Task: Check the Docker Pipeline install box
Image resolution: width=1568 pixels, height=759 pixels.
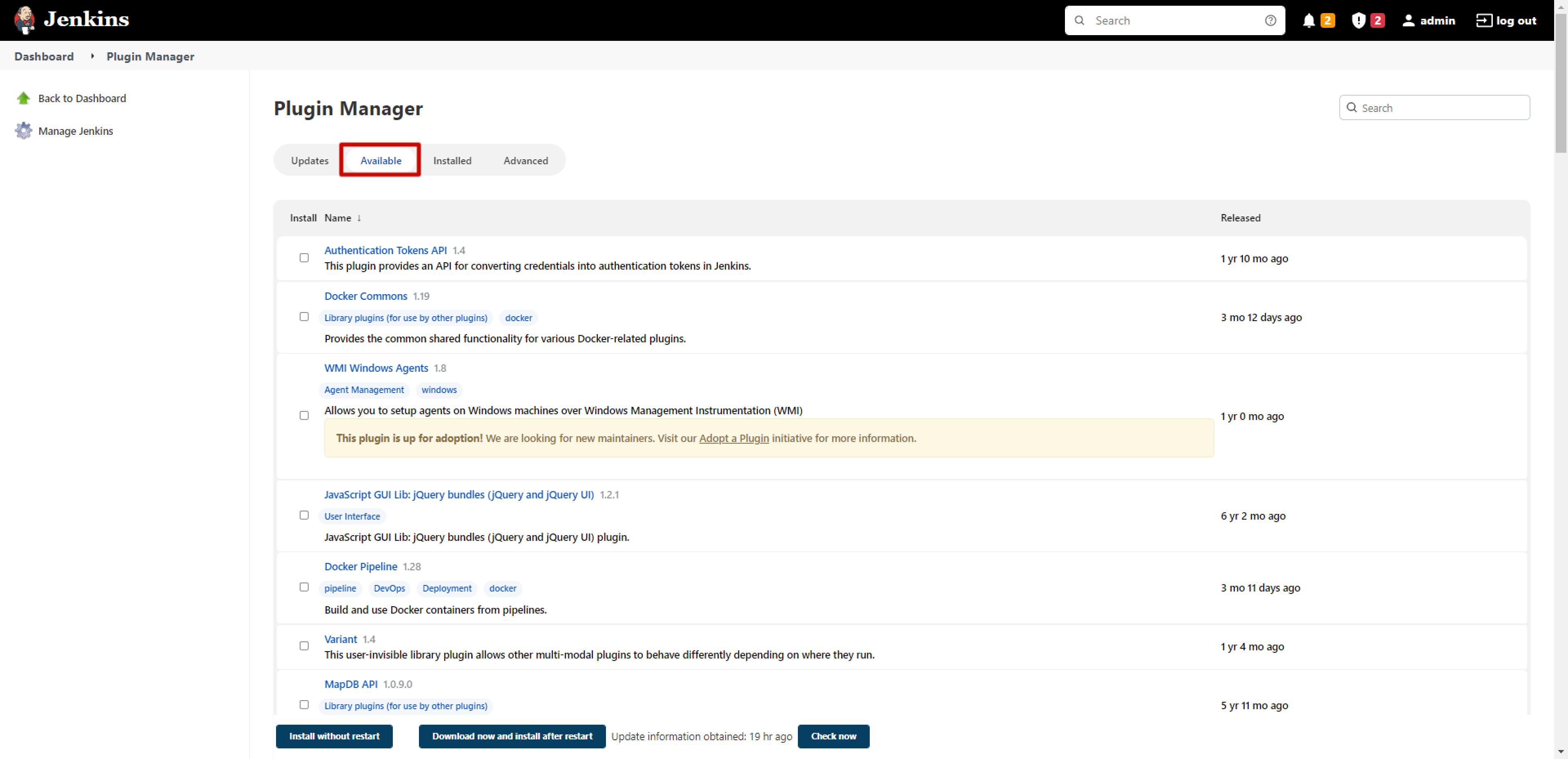Action: coord(304,587)
